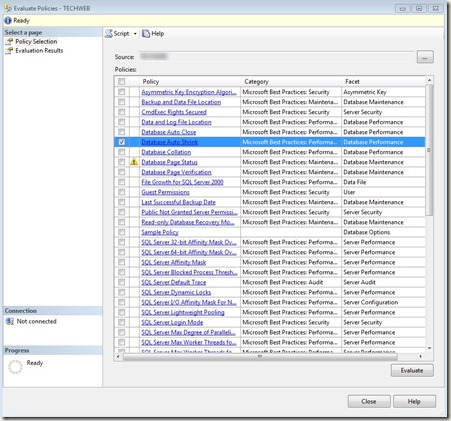451x421 pixels.
Task: Open the Data and Log File Location link
Action: coord(176,122)
